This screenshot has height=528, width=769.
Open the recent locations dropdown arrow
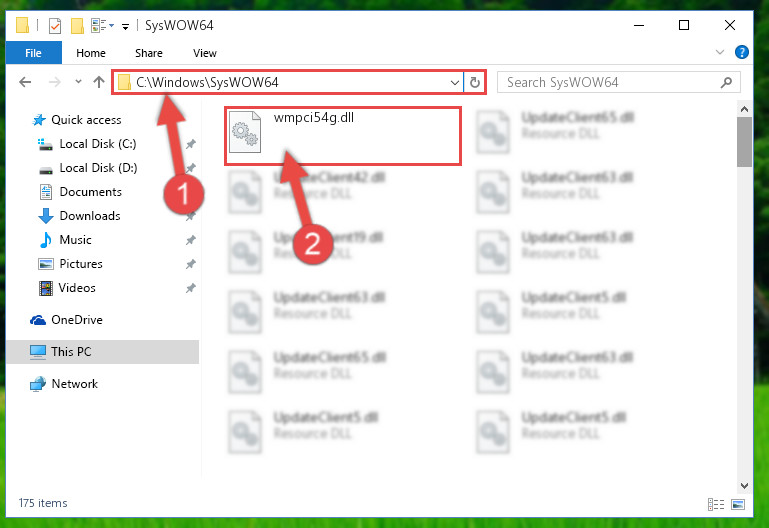point(78,82)
